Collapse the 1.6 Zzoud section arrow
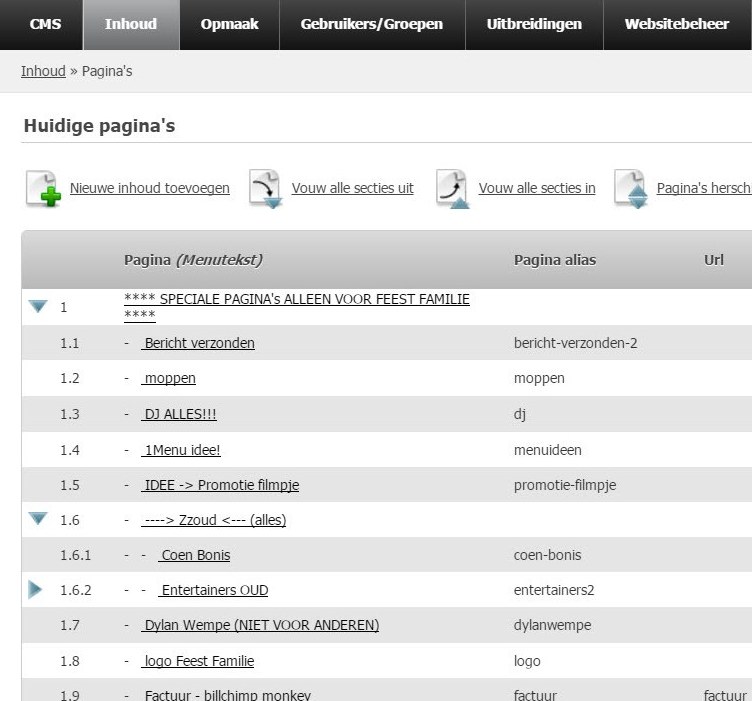Viewport: 752px width, 701px height. pyautogui.click(x=38, y=519)
